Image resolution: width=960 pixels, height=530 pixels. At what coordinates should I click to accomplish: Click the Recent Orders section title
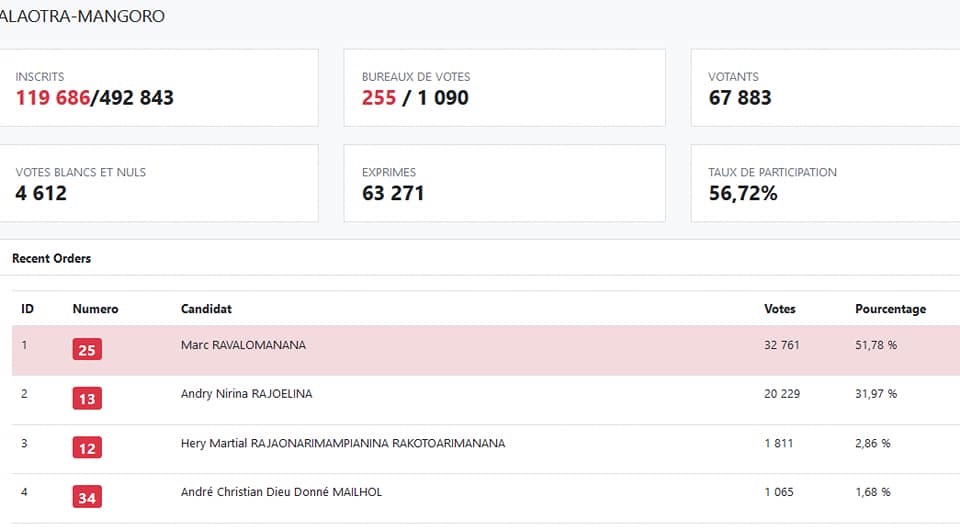click(x=51, y=258)
